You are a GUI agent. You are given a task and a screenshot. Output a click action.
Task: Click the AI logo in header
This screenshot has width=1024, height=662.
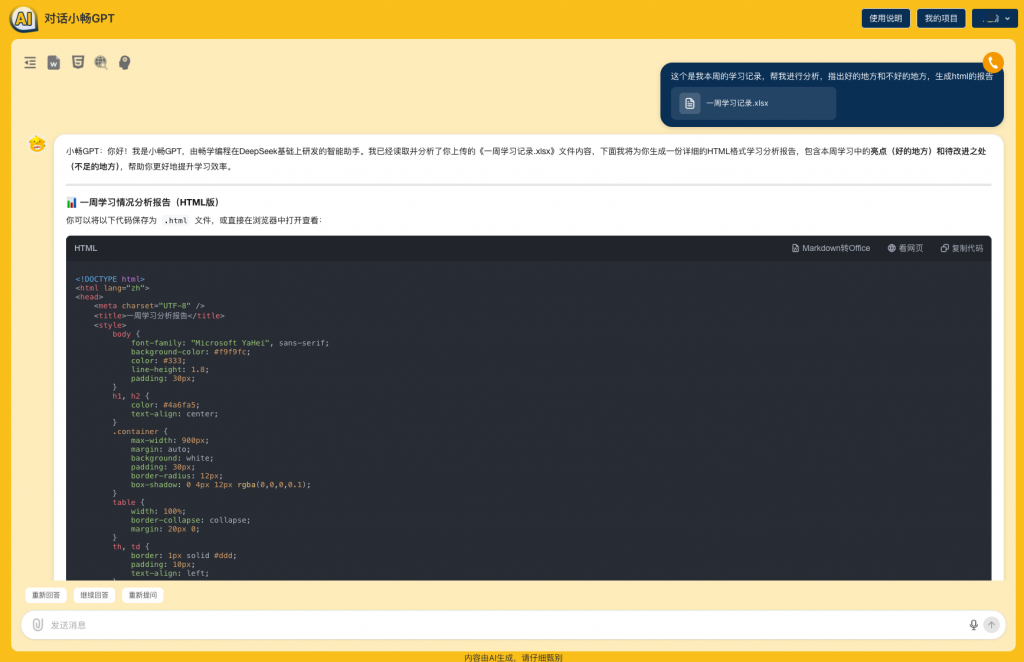pyautogui.click(x=23, y=18)
